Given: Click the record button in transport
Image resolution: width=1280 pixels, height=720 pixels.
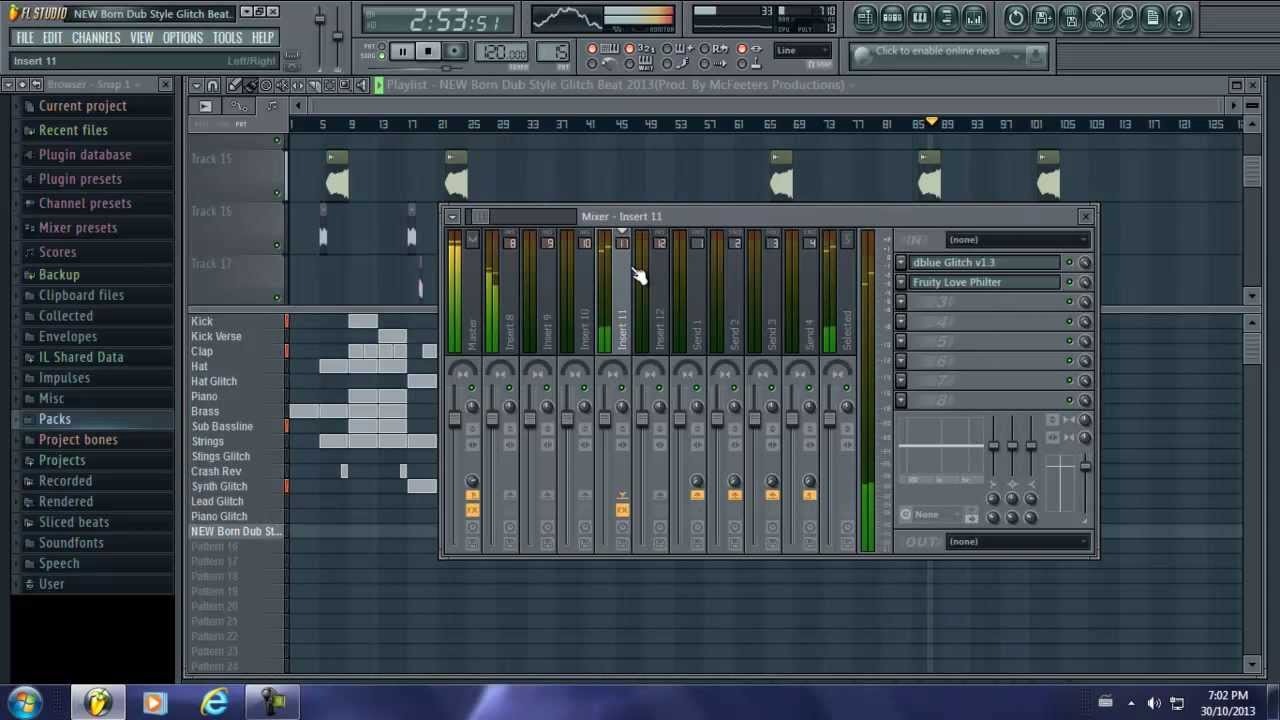Looking at the screenshot, I should click(x=454, y=52).
